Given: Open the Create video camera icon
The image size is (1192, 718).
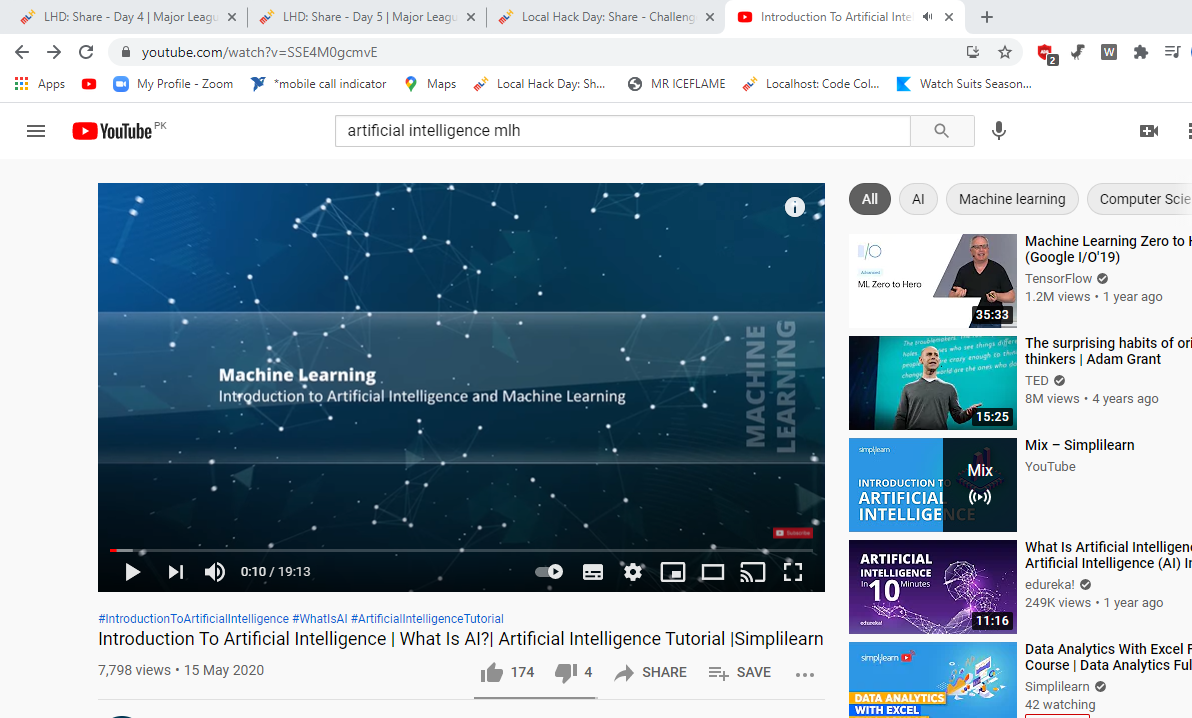Looking at the screenshot, I should 1149,131.
